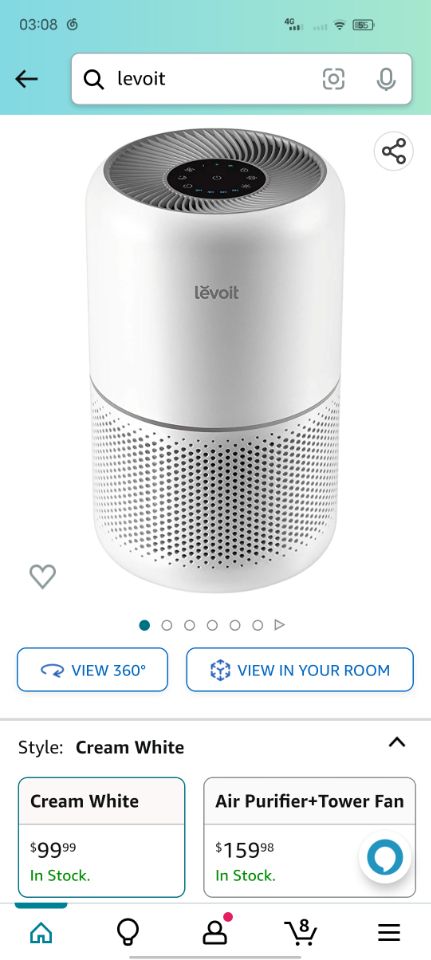Play product video via carousel triangle
Viewport: 431px width, 960px height.
pyautogui.click(x=280, y=625)
